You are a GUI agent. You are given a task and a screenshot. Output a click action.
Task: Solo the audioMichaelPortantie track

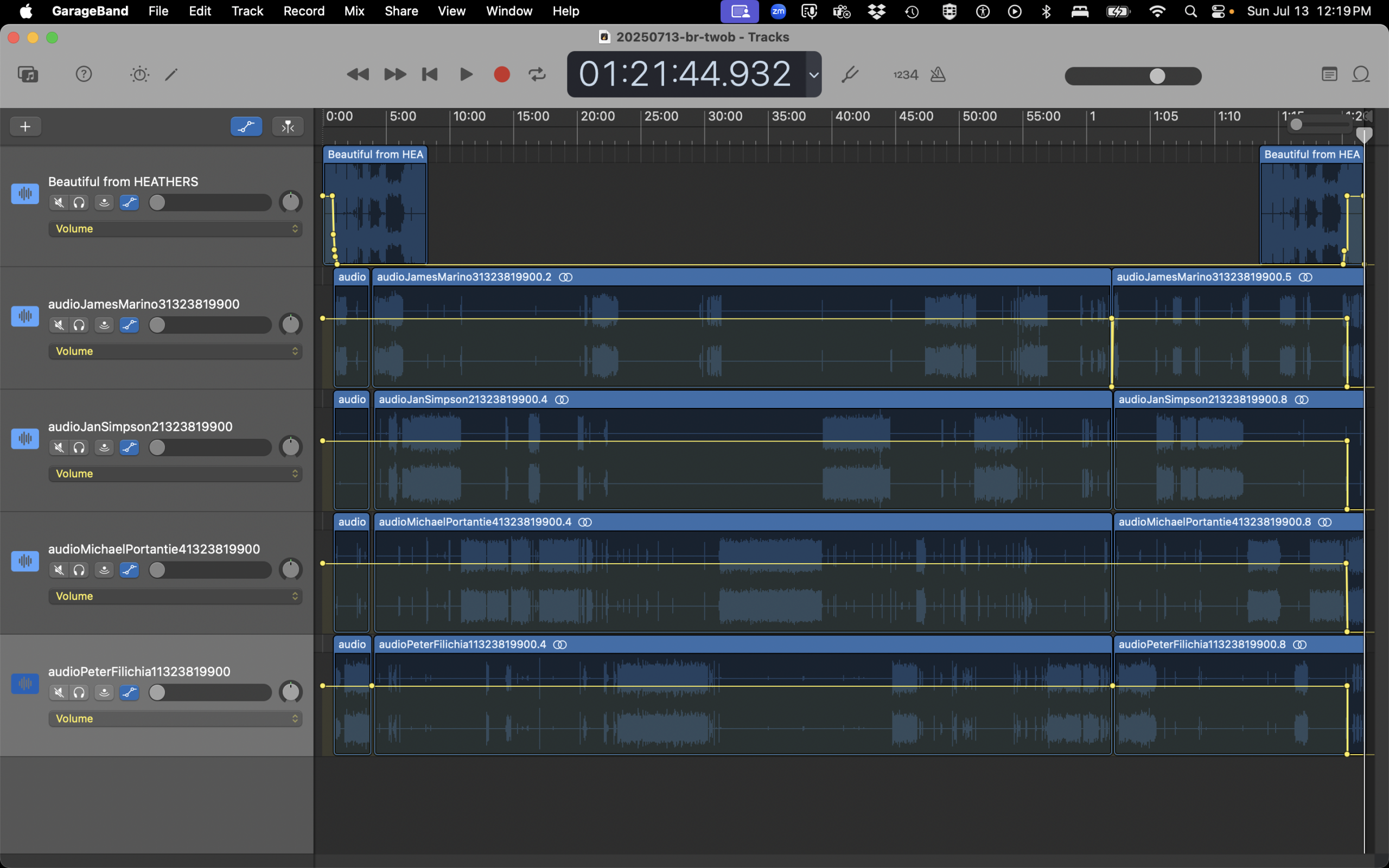[79, 570]
